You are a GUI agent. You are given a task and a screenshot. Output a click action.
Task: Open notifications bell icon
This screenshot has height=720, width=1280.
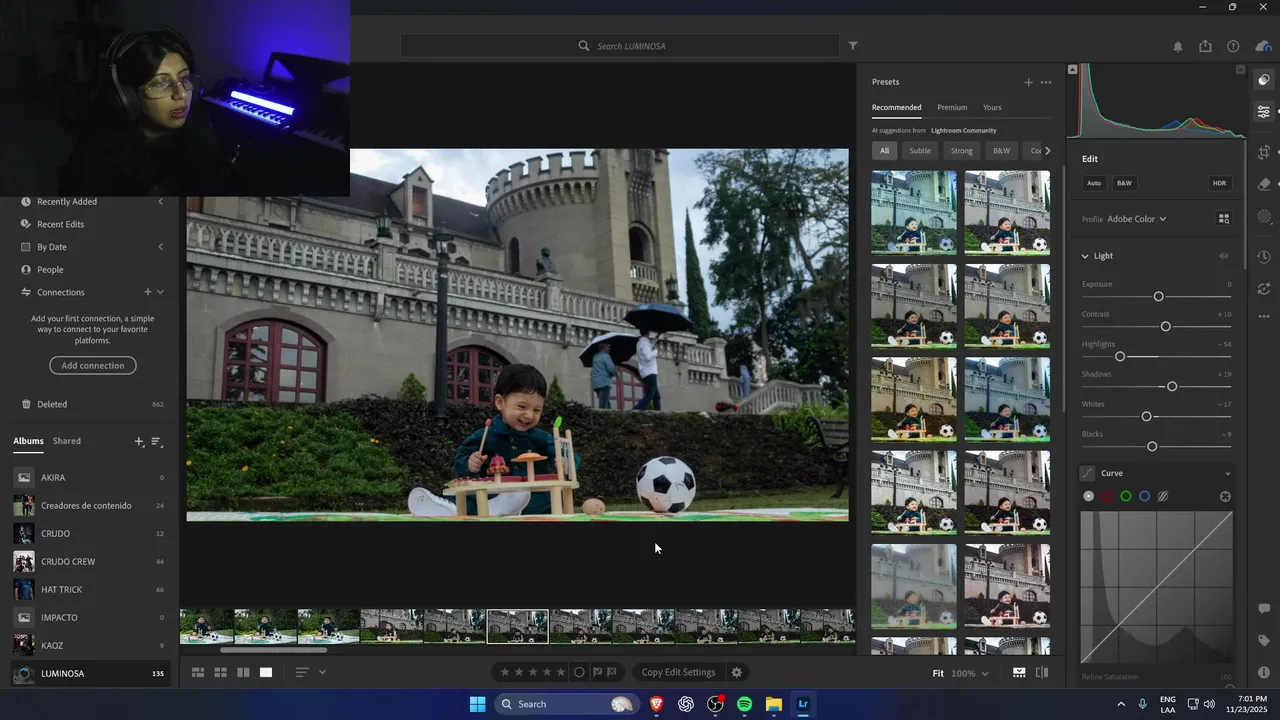click(x=1178, y=46)
